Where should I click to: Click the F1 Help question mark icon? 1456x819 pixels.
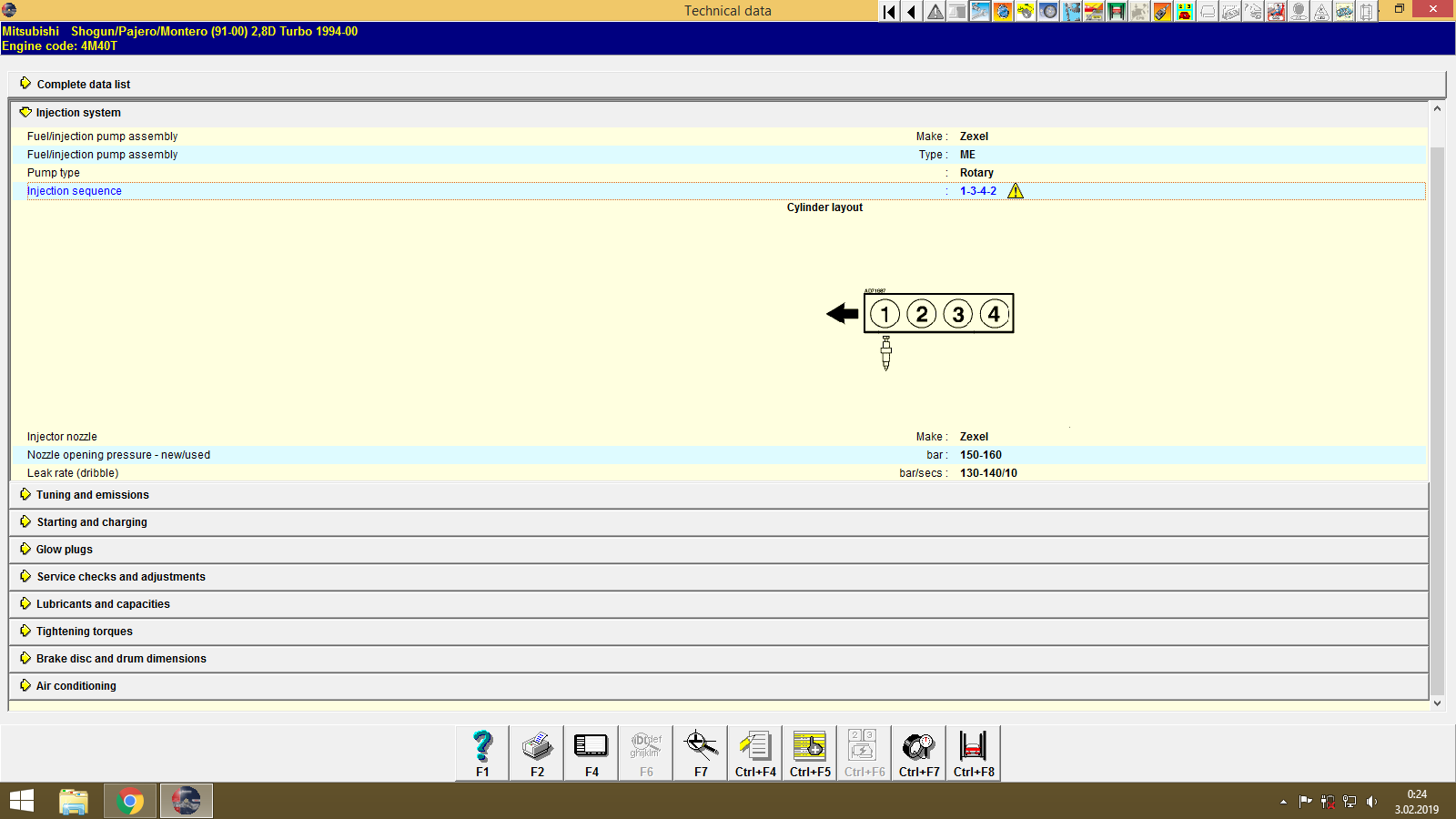point(481,746)
